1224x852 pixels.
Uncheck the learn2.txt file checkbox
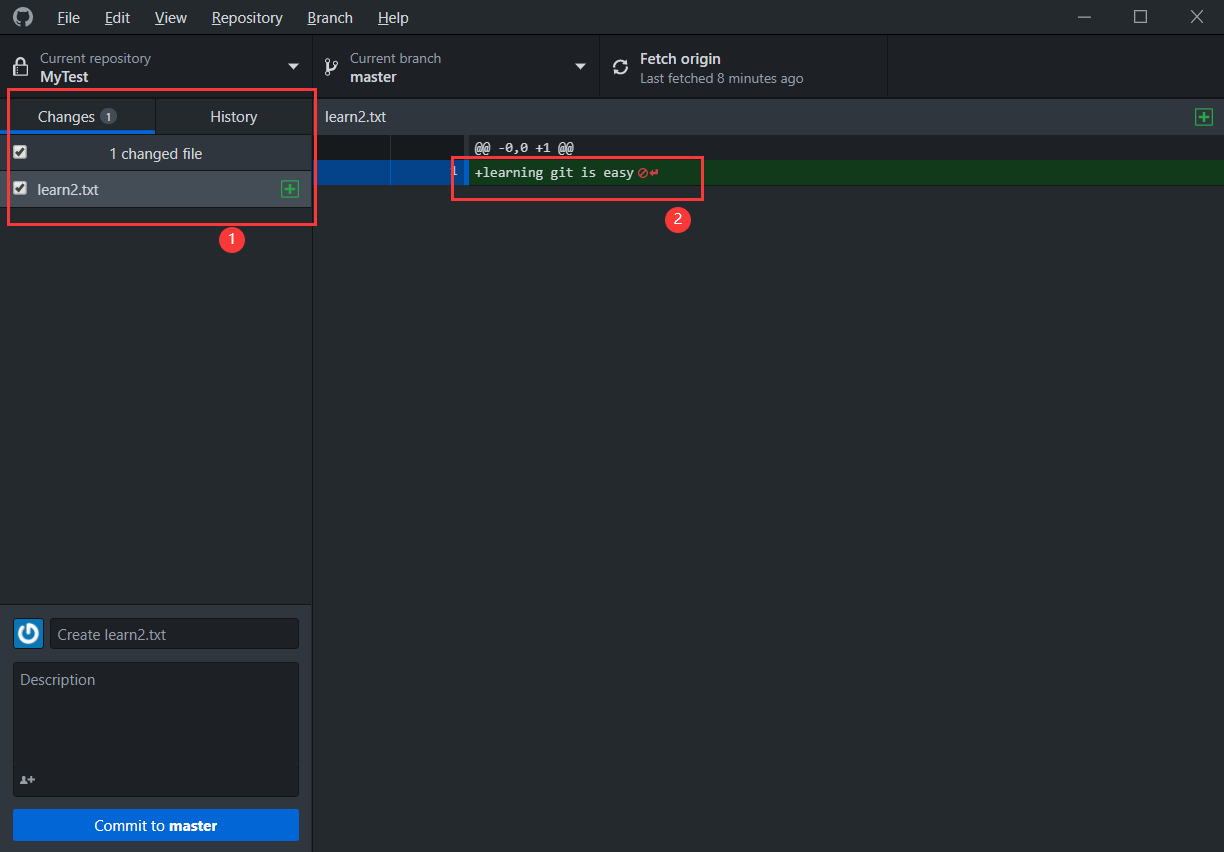click(x=20, y=188)
